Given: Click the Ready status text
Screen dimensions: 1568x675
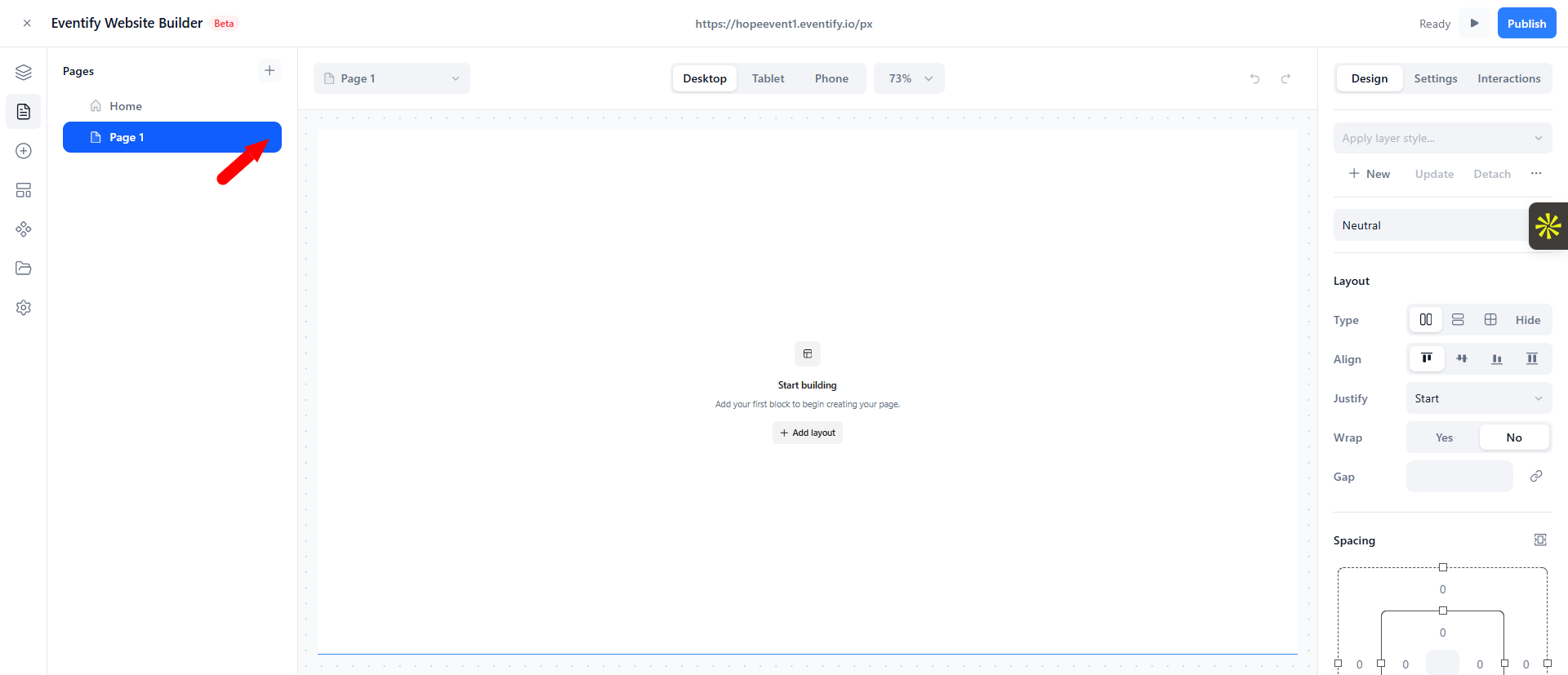Looking at the screenshot, I should [1435, 24].
